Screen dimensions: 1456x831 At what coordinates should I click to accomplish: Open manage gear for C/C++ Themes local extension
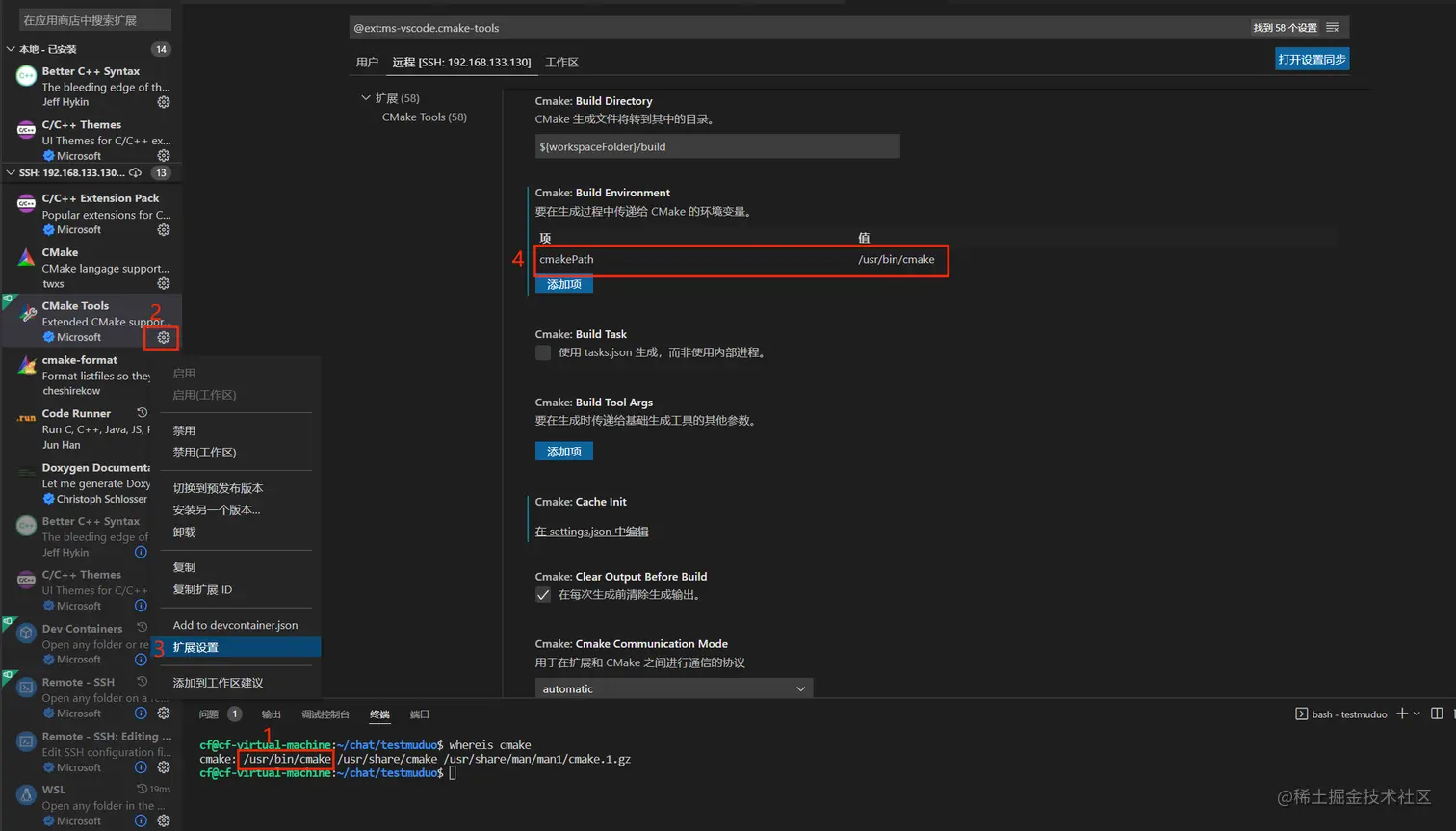coord(164,156)
